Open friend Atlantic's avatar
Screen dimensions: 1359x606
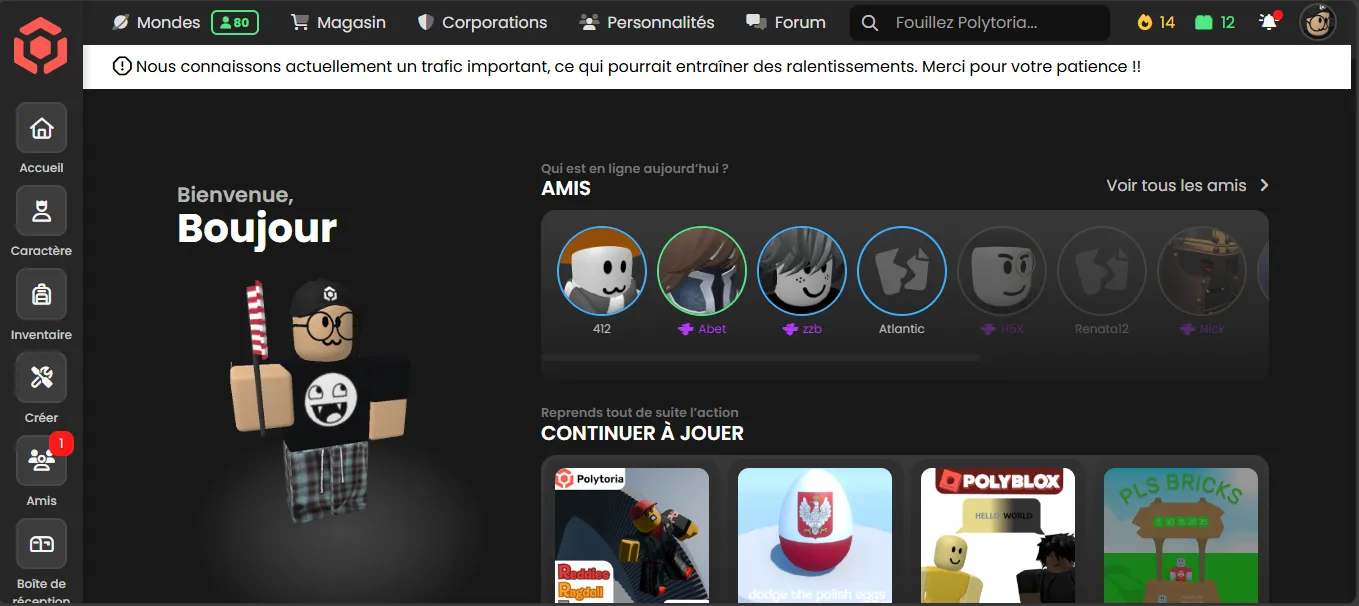pyautogui.click(x=902, y=271)
